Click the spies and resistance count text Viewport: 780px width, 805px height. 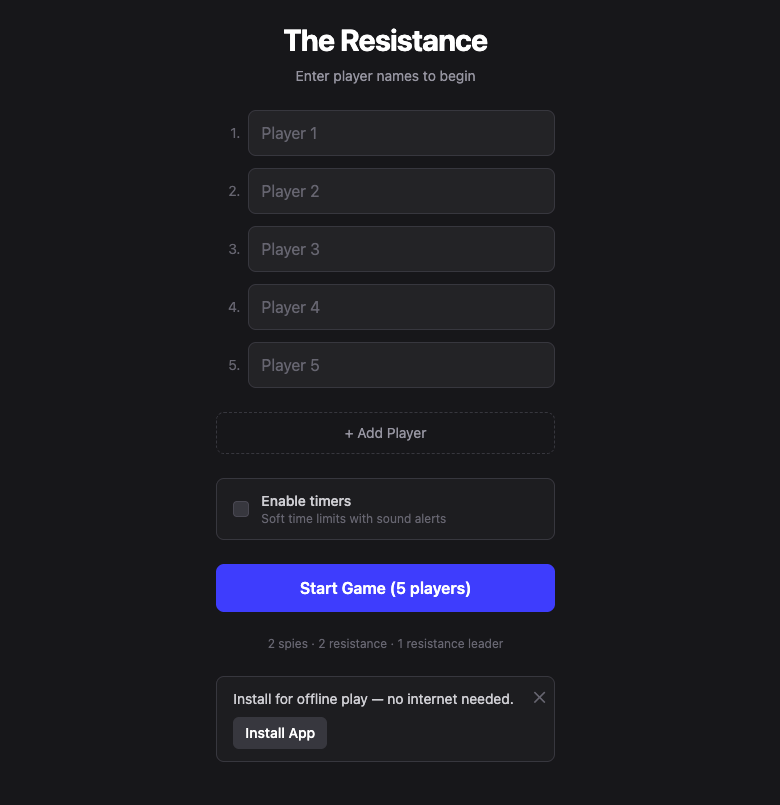tap(385, 643)
